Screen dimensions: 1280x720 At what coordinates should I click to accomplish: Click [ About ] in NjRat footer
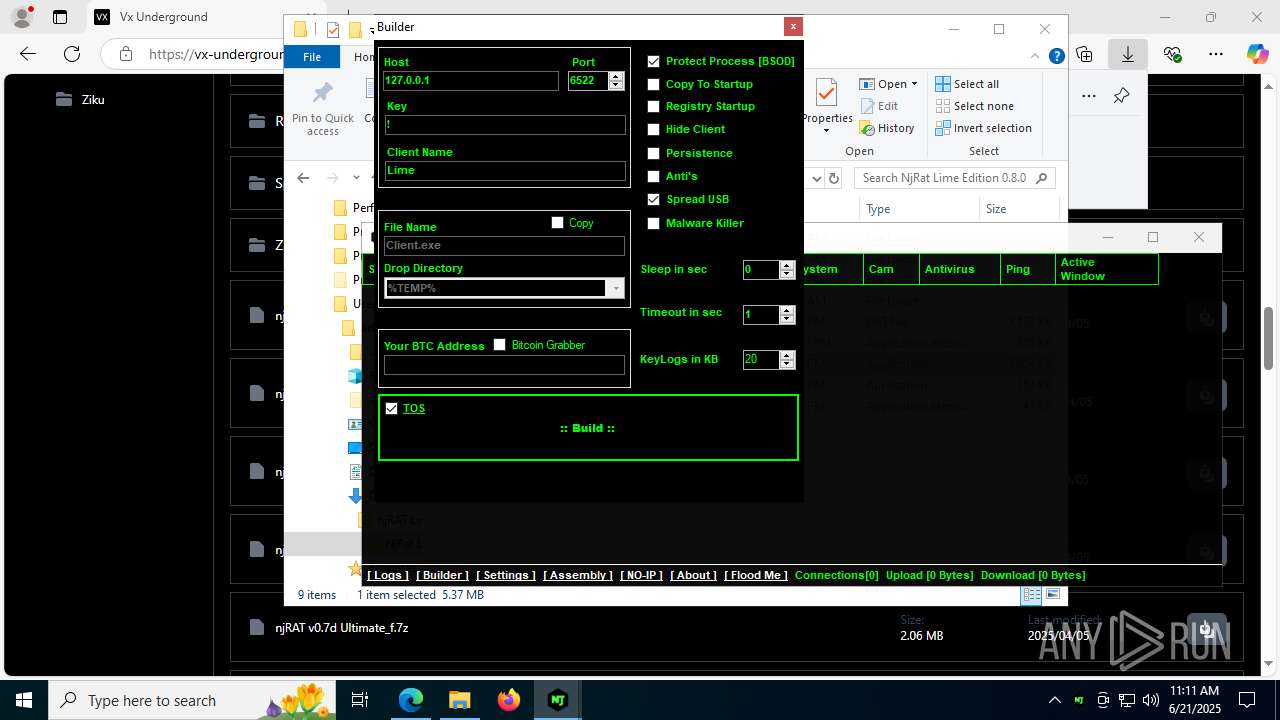coord(693,575)
